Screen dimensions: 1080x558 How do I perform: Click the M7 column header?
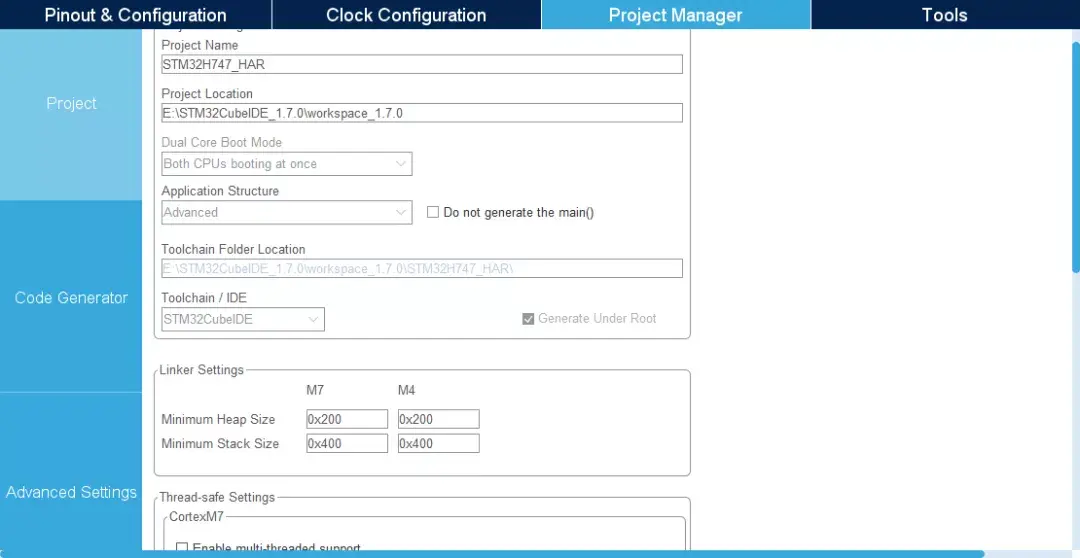point(315,391)
